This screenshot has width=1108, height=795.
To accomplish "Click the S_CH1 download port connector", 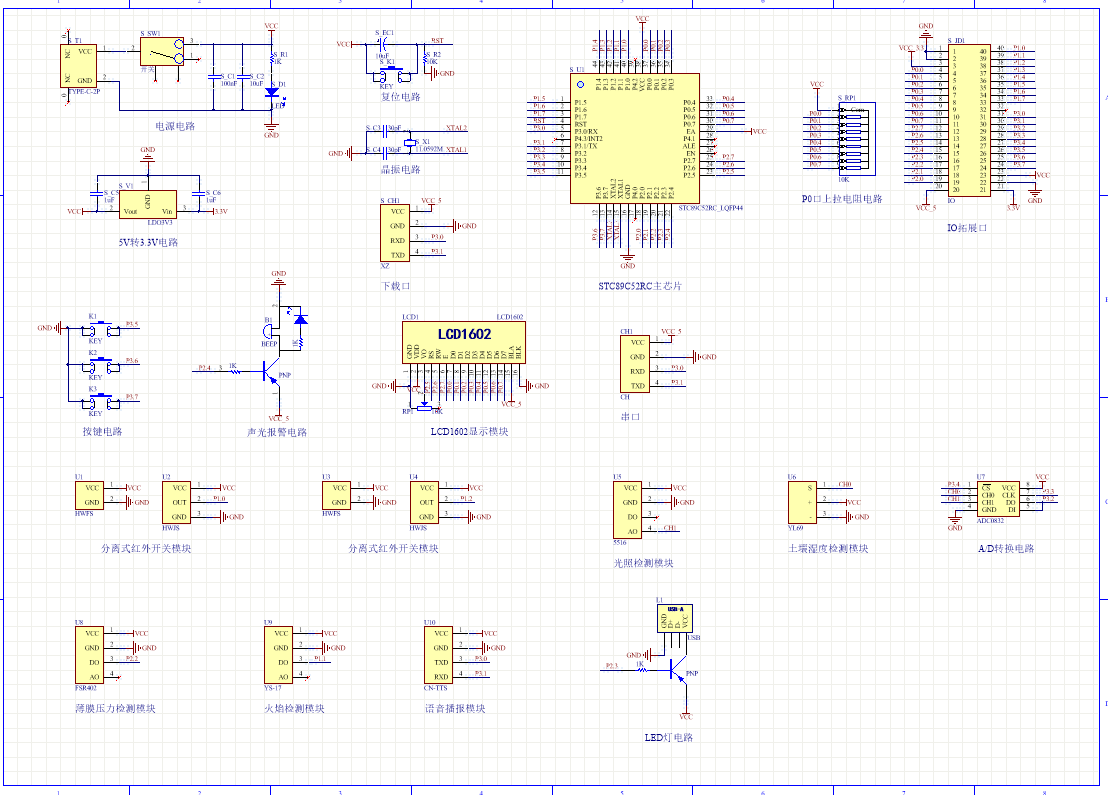I will [x=397, y=233].
